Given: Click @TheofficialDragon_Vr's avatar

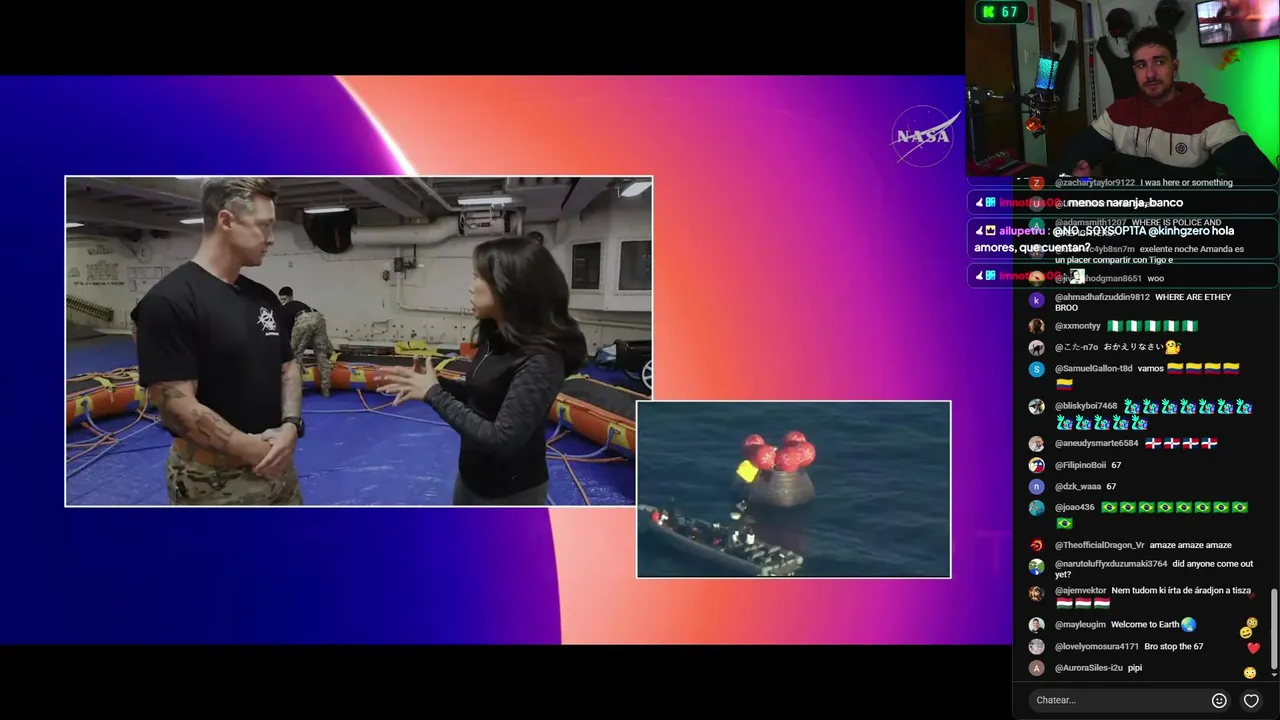Looking at the screenshot, I should pos(1036,545).
